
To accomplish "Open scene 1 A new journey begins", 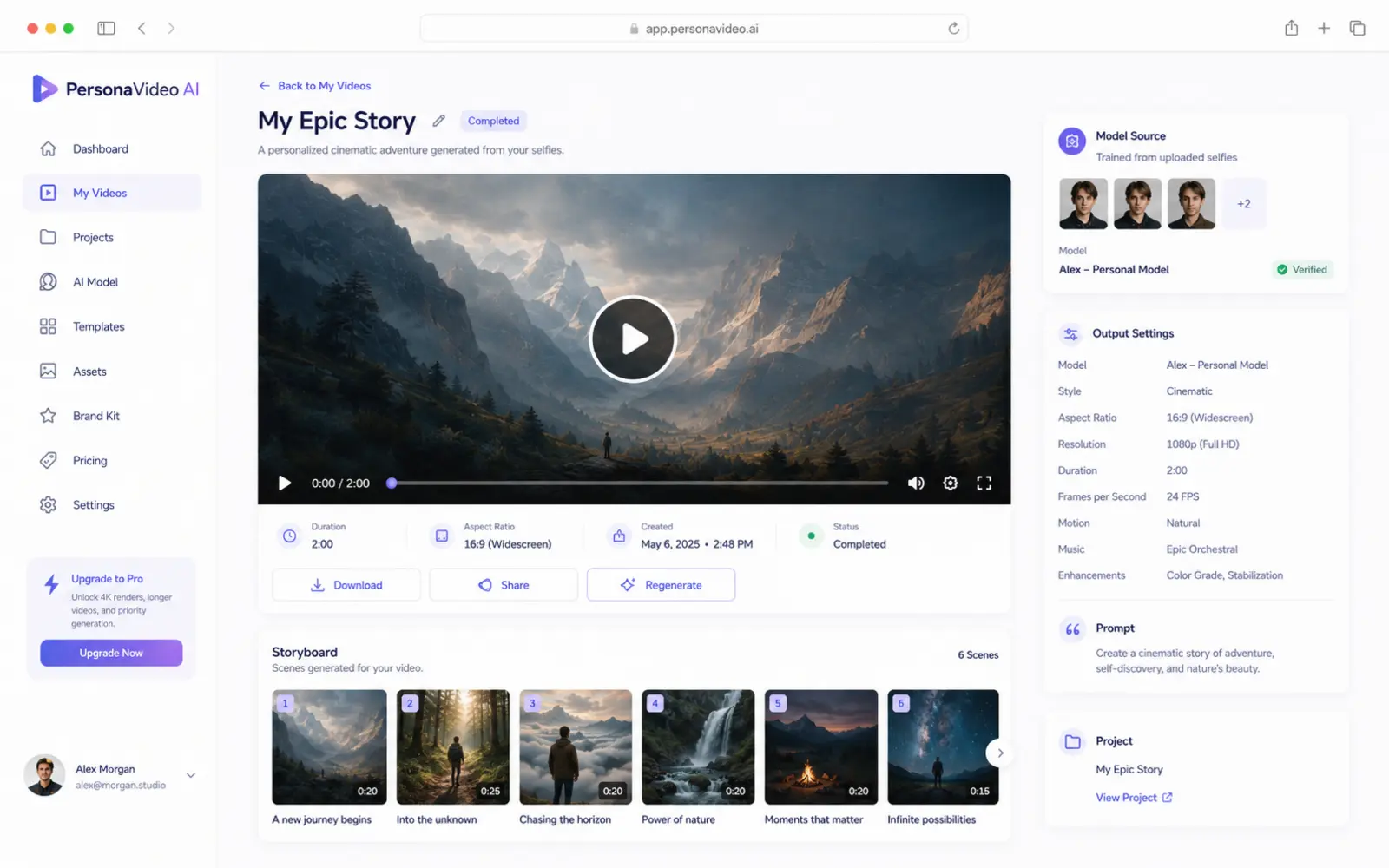I will [329, 747].
